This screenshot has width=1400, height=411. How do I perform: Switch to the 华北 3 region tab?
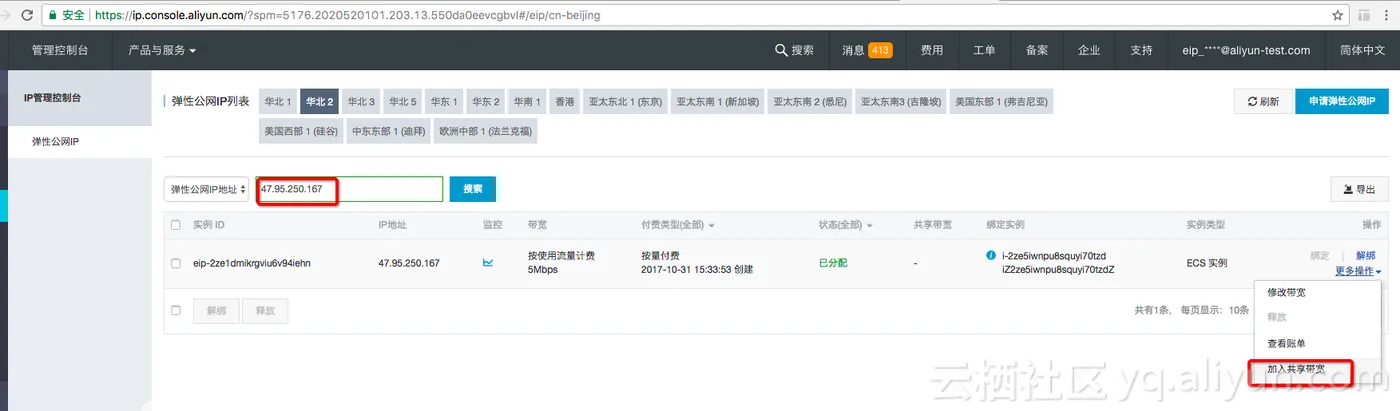click(x=361, y=101)
